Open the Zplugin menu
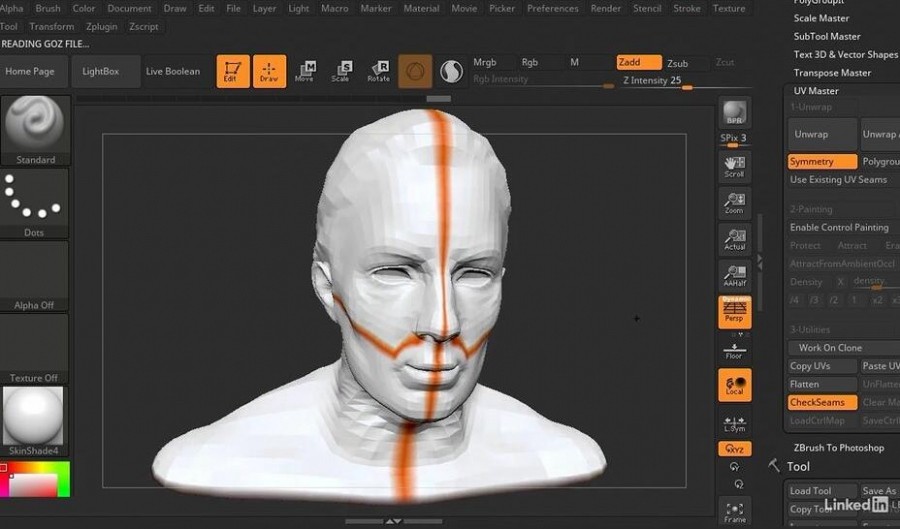Screen dimensions: 900x529 (102, 26)
